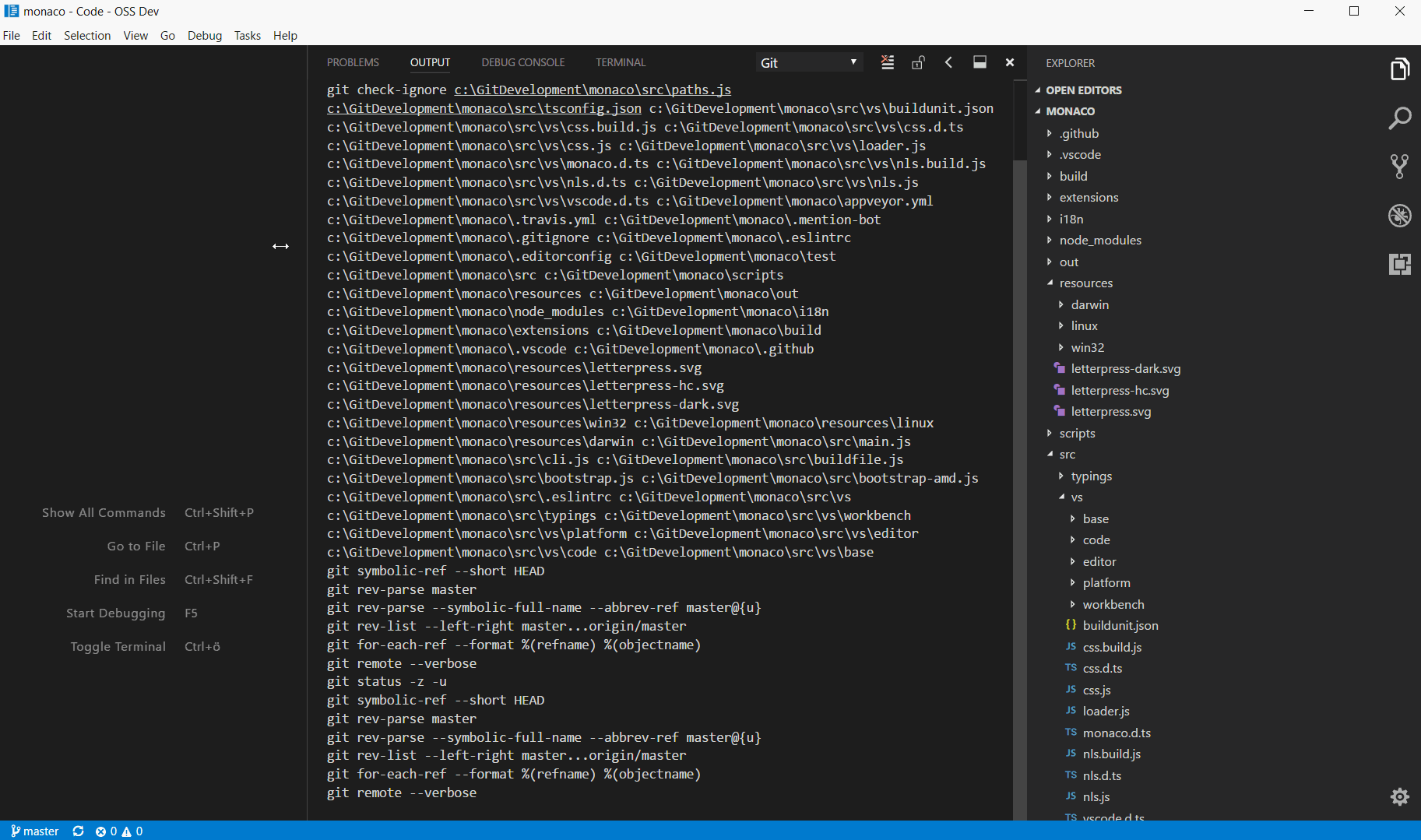This screenshot has width=1421, height=840.
Task: Open the Extensions view icon
Action: (x=1399, y=264)
